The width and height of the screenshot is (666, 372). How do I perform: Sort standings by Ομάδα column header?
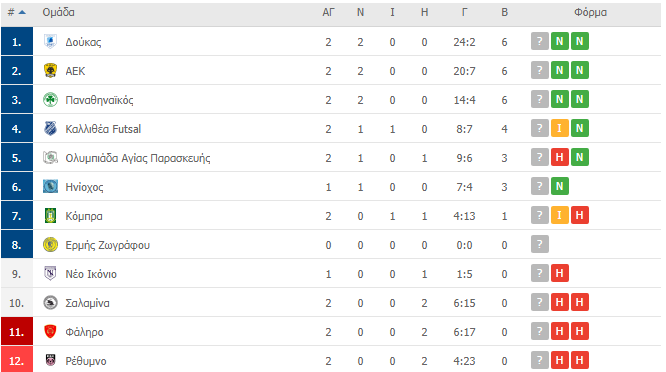(59, 12)
